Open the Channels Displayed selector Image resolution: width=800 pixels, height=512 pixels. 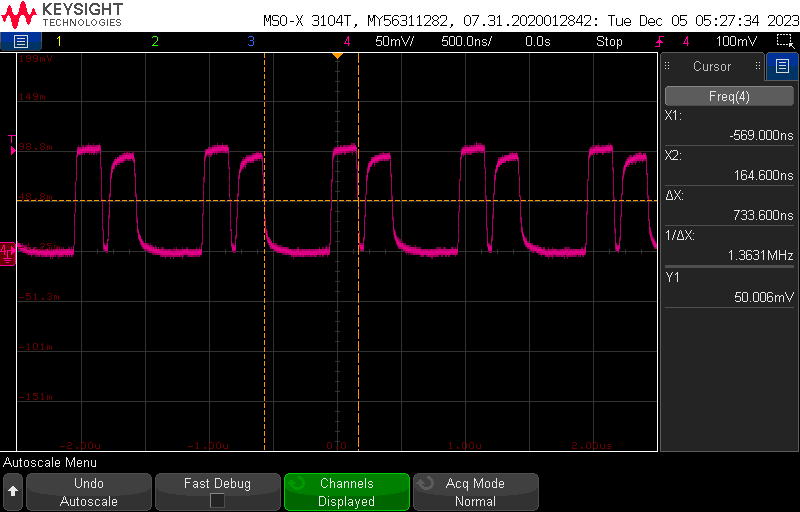pyautogui.click(x=346, y=492)
